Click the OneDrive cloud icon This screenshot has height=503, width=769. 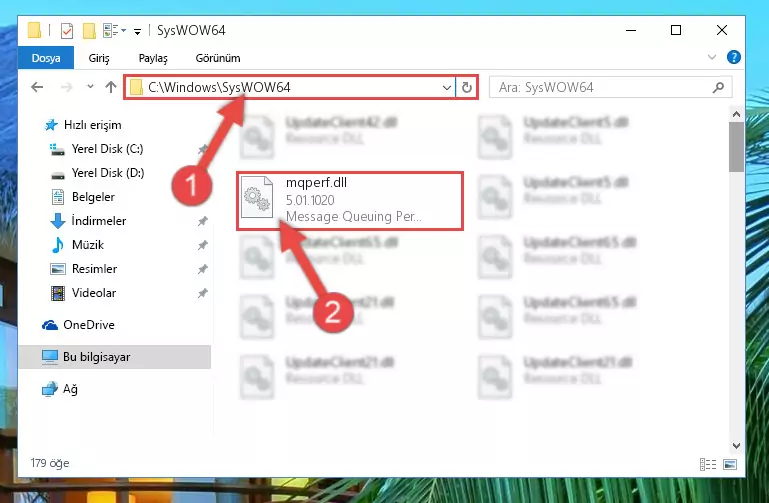click(50, 325)
